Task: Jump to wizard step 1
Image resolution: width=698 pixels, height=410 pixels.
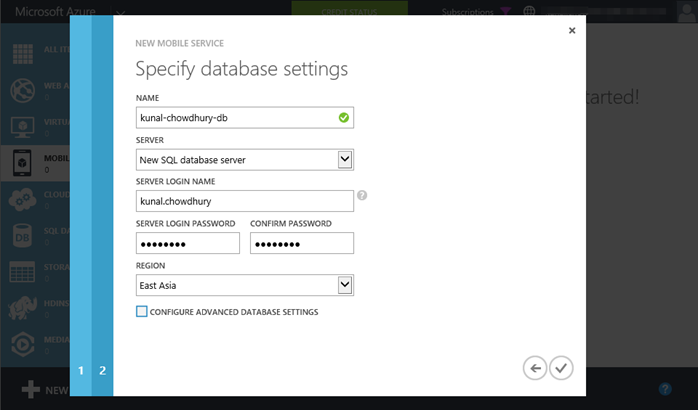Action: tap(81, 206)
